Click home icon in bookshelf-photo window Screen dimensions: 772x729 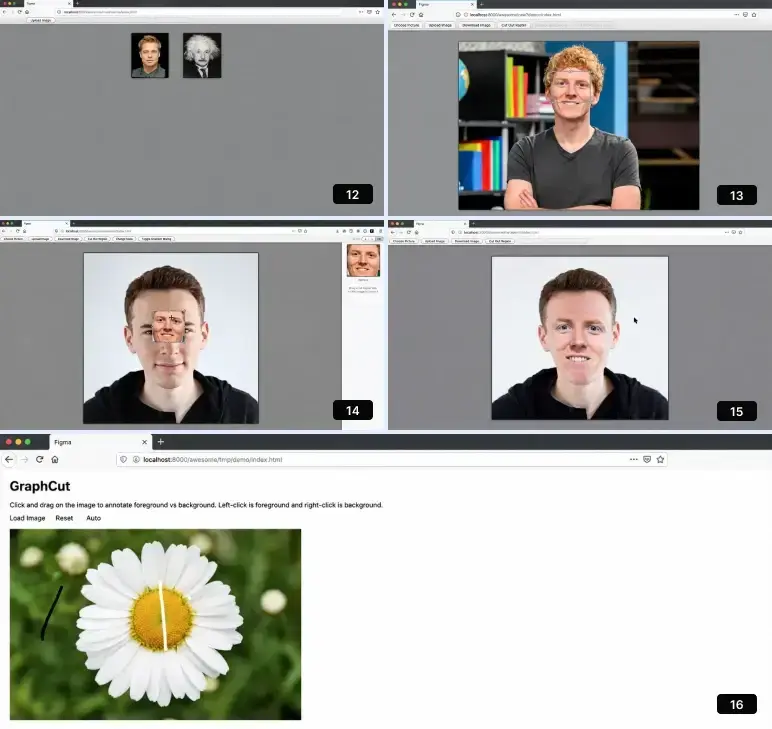point(421,15)
